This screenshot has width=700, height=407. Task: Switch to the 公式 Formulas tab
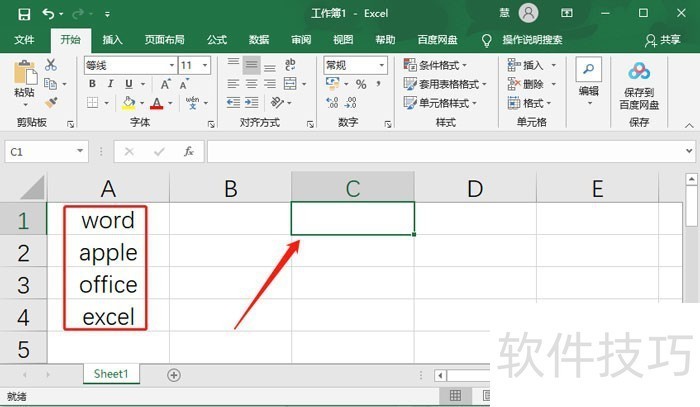[217, 40]
